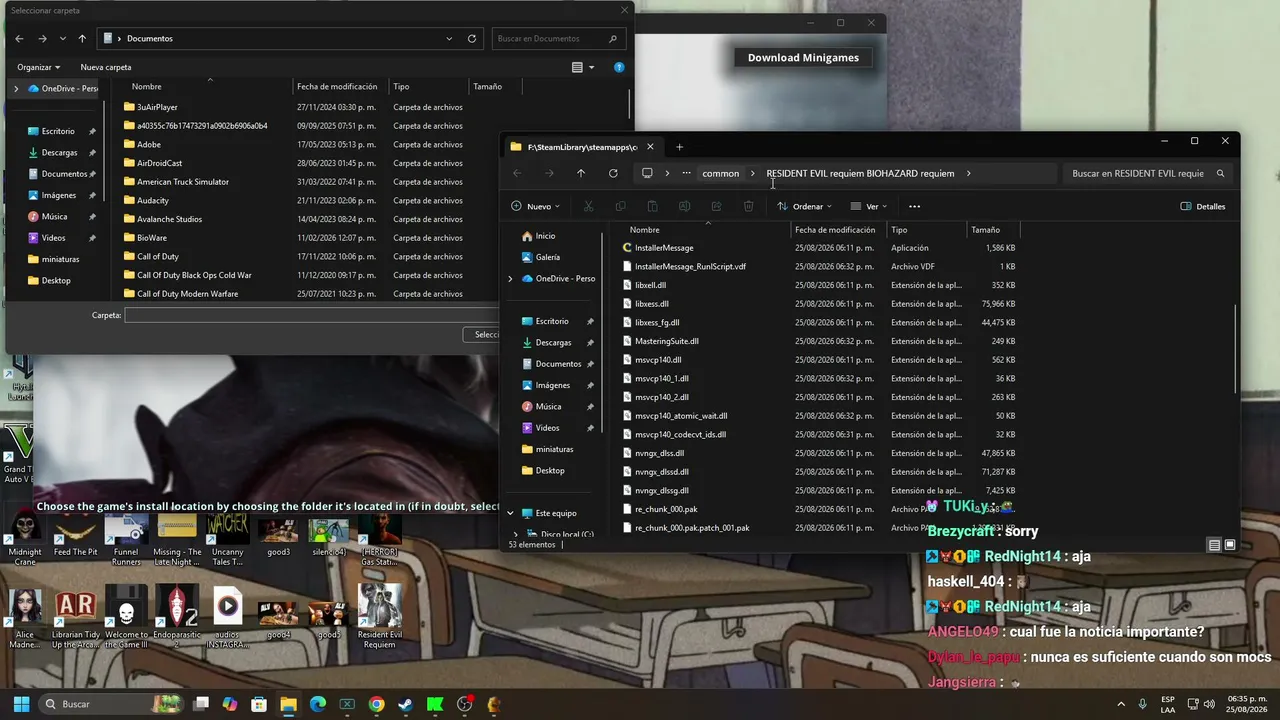Refresh the Documentos folder picker list
1280x720 pixels.
(x=472, y=38)
